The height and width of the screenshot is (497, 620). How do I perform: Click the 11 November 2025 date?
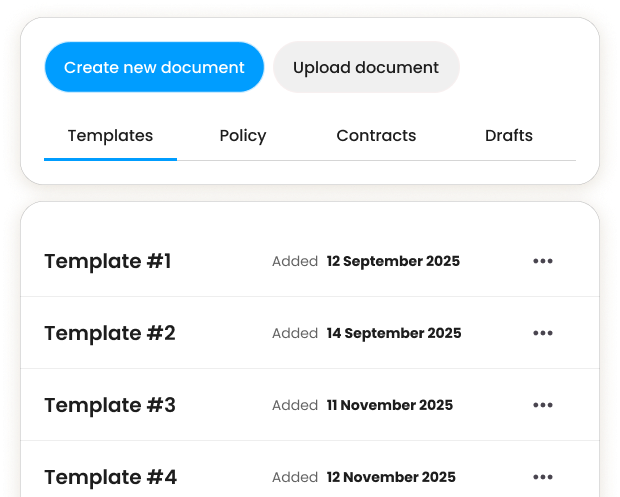click(x=390, y=406)
